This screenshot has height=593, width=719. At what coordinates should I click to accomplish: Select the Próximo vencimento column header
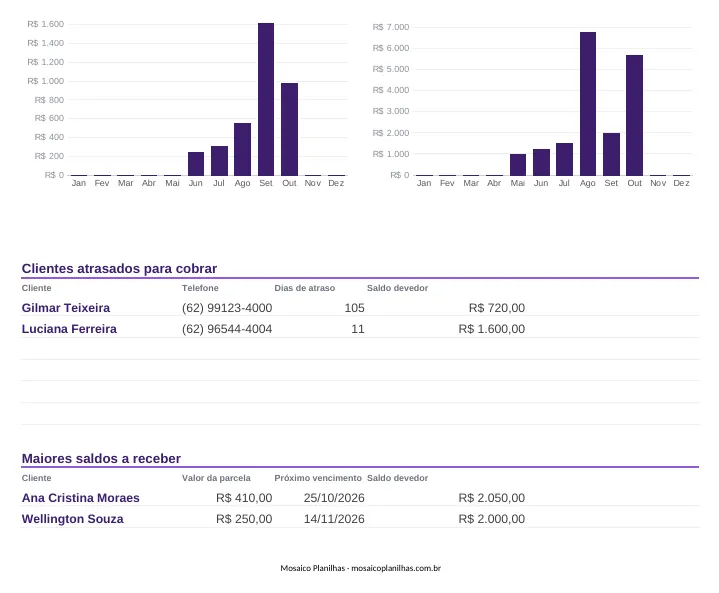pyautogui.click(x=318, y=478)
